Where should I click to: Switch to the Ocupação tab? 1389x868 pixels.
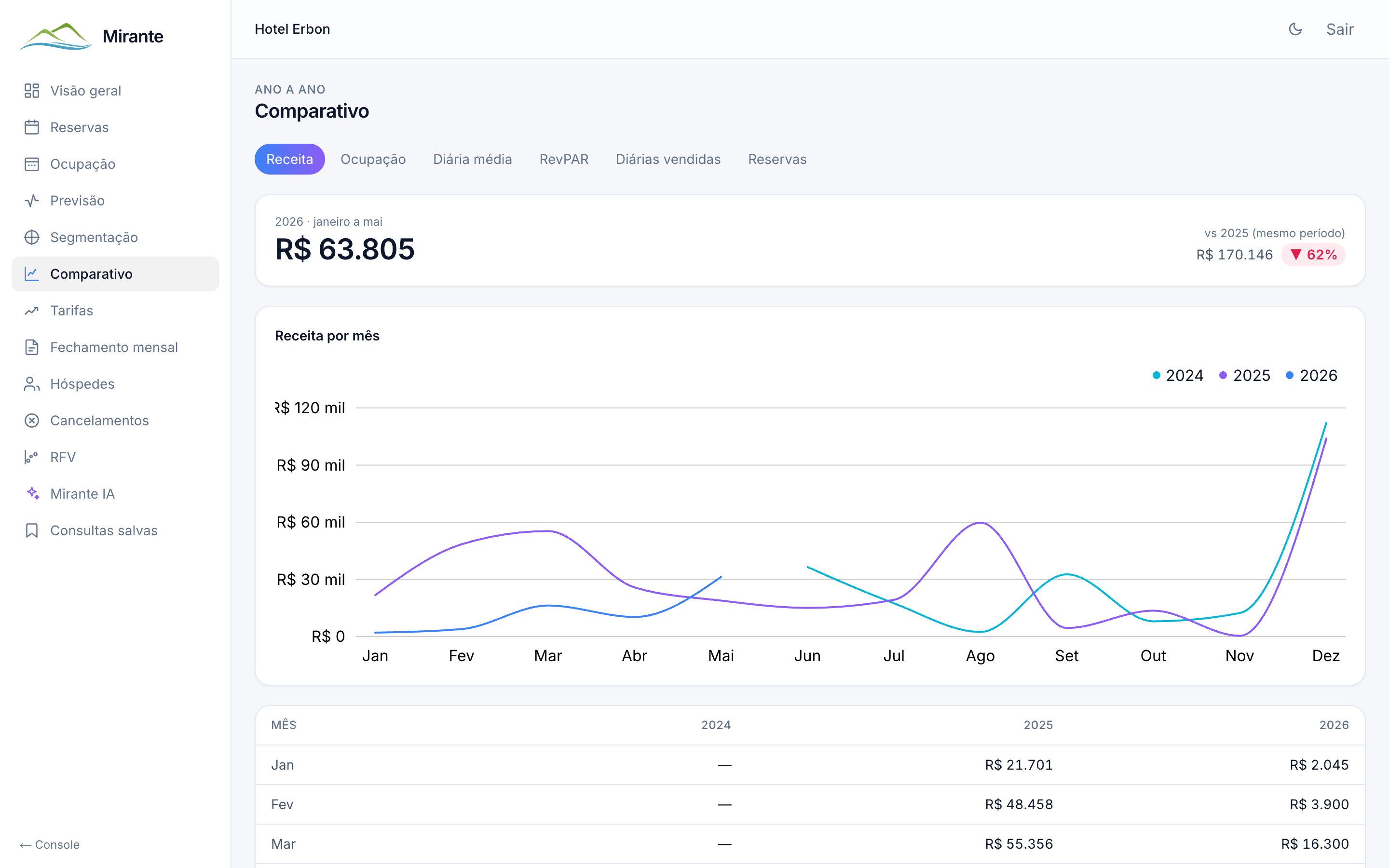[373, 159]
